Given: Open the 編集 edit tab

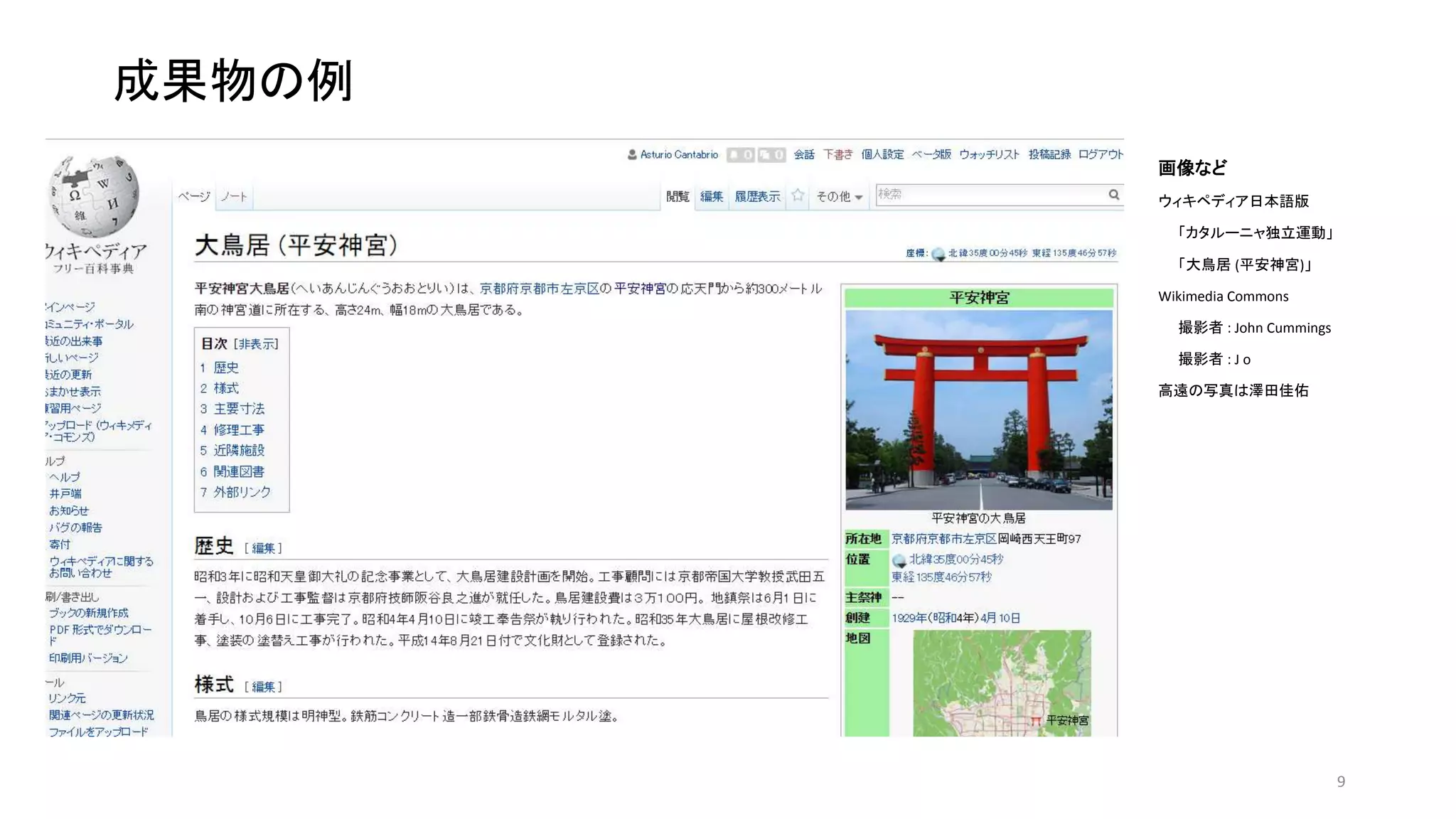Looking at the screenshot, I should click(x=712, y=196).
